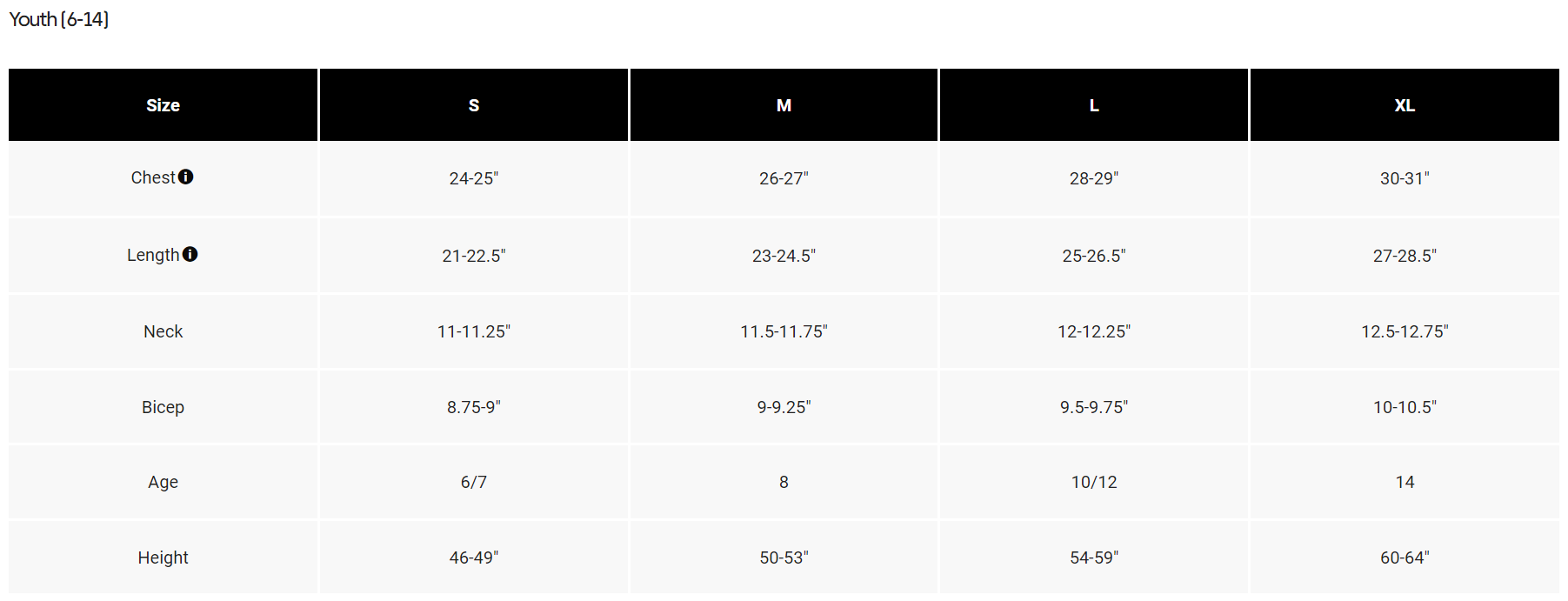Select the L size column header
The image size is (1568, 601).
click(x=1094, y=105)
